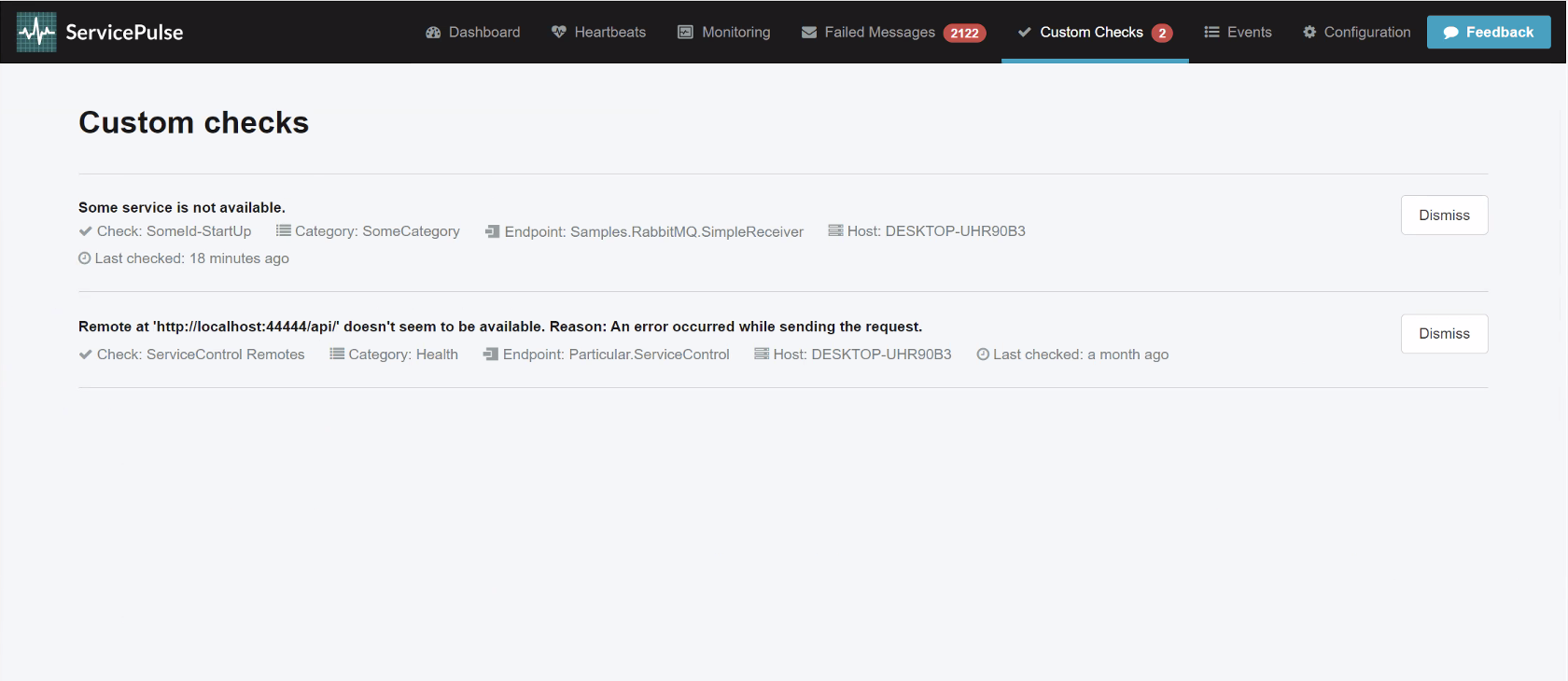Click the check icon beside SomeId-StartUp
1568x681 pixels.
click(86, 231)
